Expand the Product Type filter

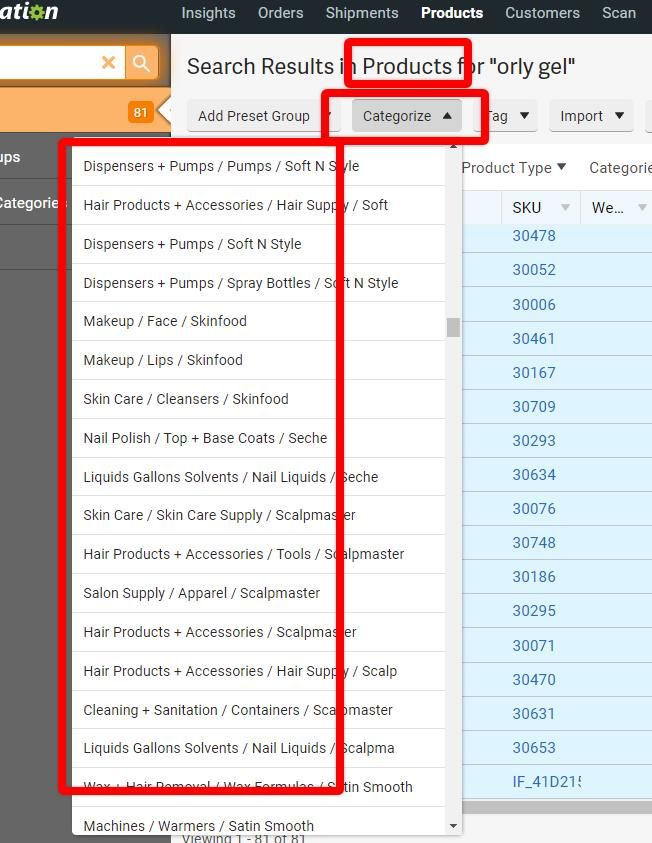[x=514, y=168]
